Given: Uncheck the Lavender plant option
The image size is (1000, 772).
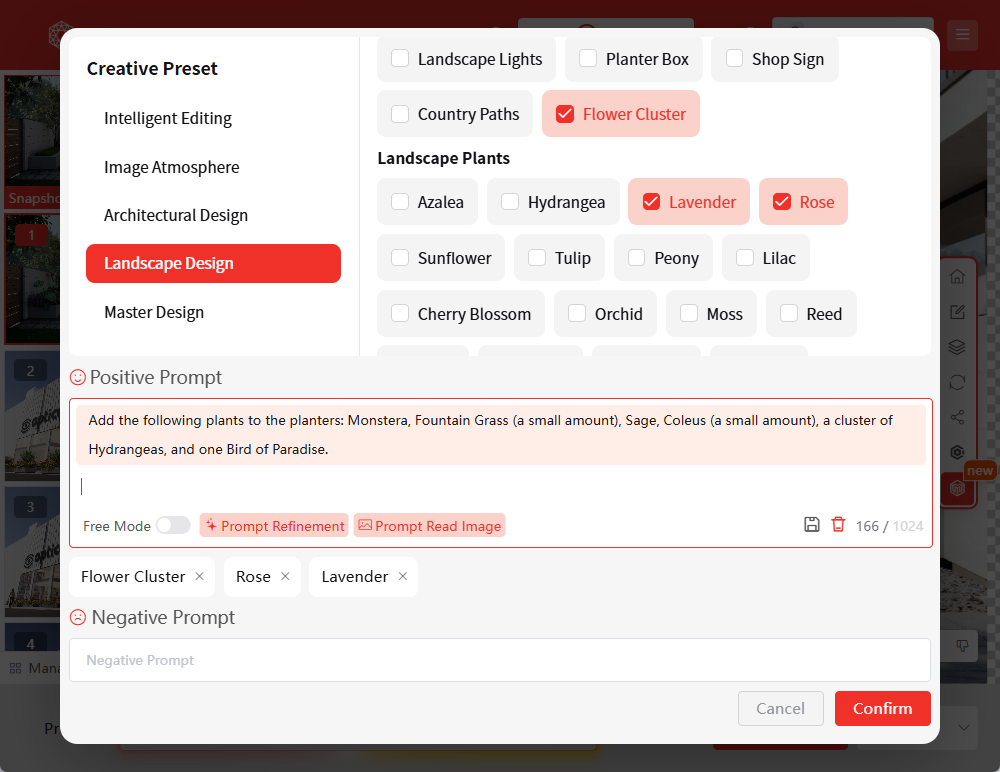Looking at the screenshot, I should tap(651, 202).
